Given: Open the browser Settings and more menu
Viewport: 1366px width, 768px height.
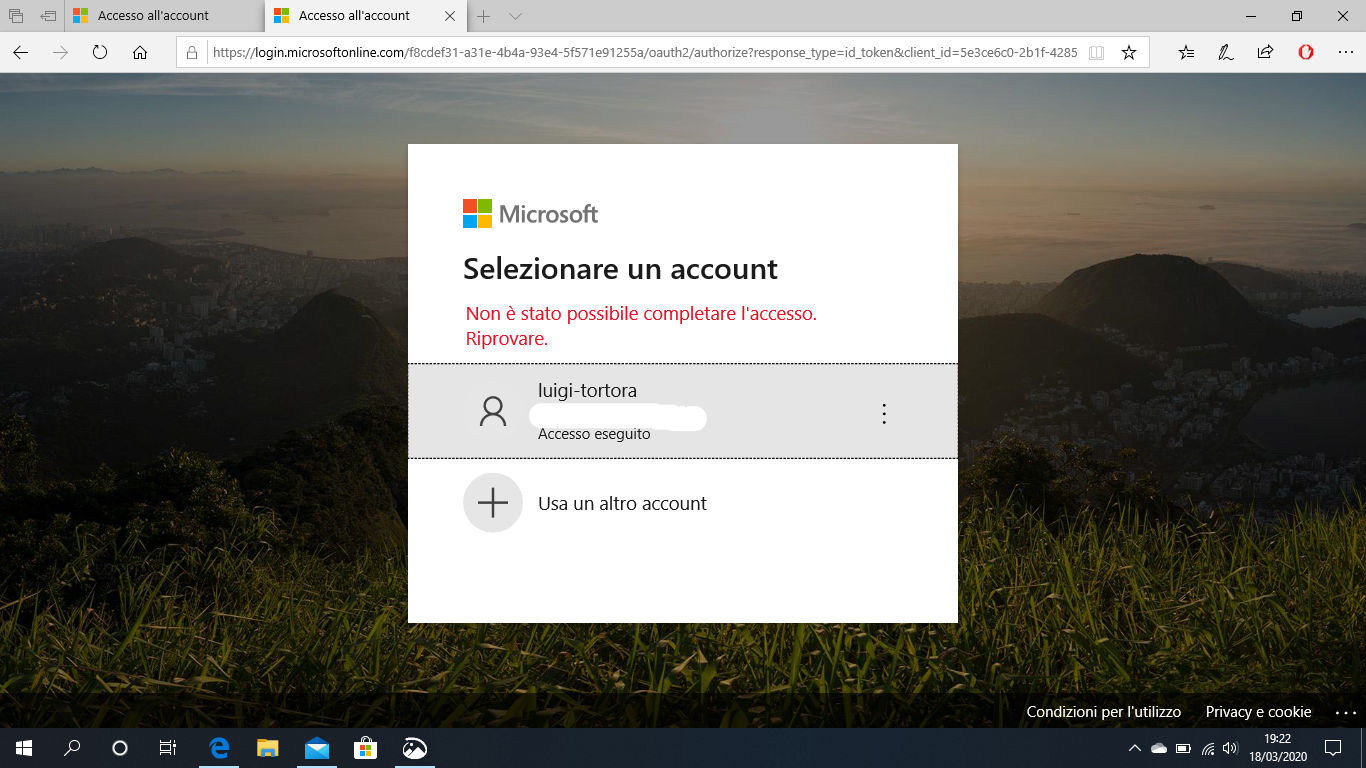Looking at the screenshot, I should click(1345, 52).
